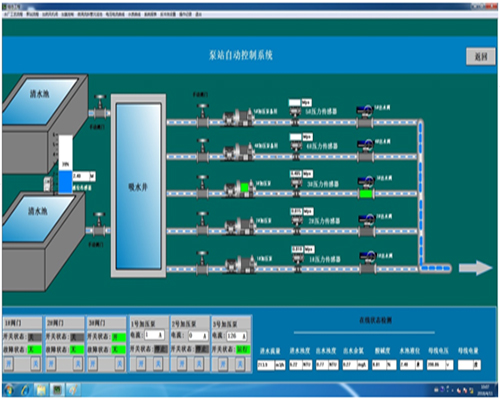Click the running 3# pump icon with green indicator
Screen dimensions: 500x400
(240, 189)
